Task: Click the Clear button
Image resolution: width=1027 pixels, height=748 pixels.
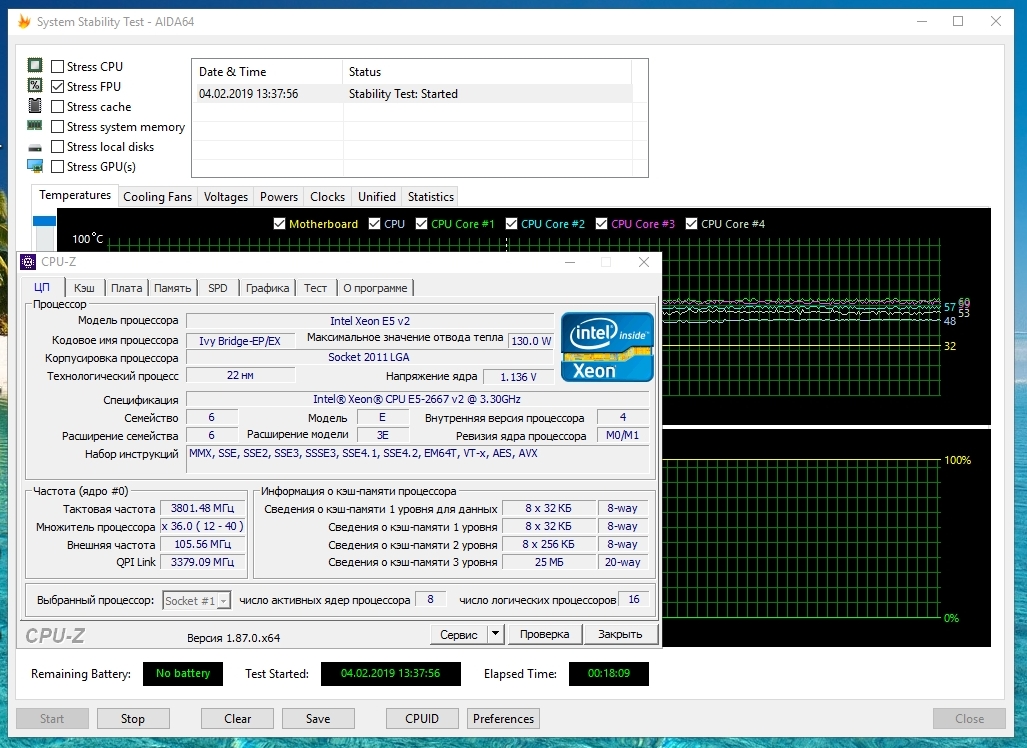Action: click(x=237, y=719)
